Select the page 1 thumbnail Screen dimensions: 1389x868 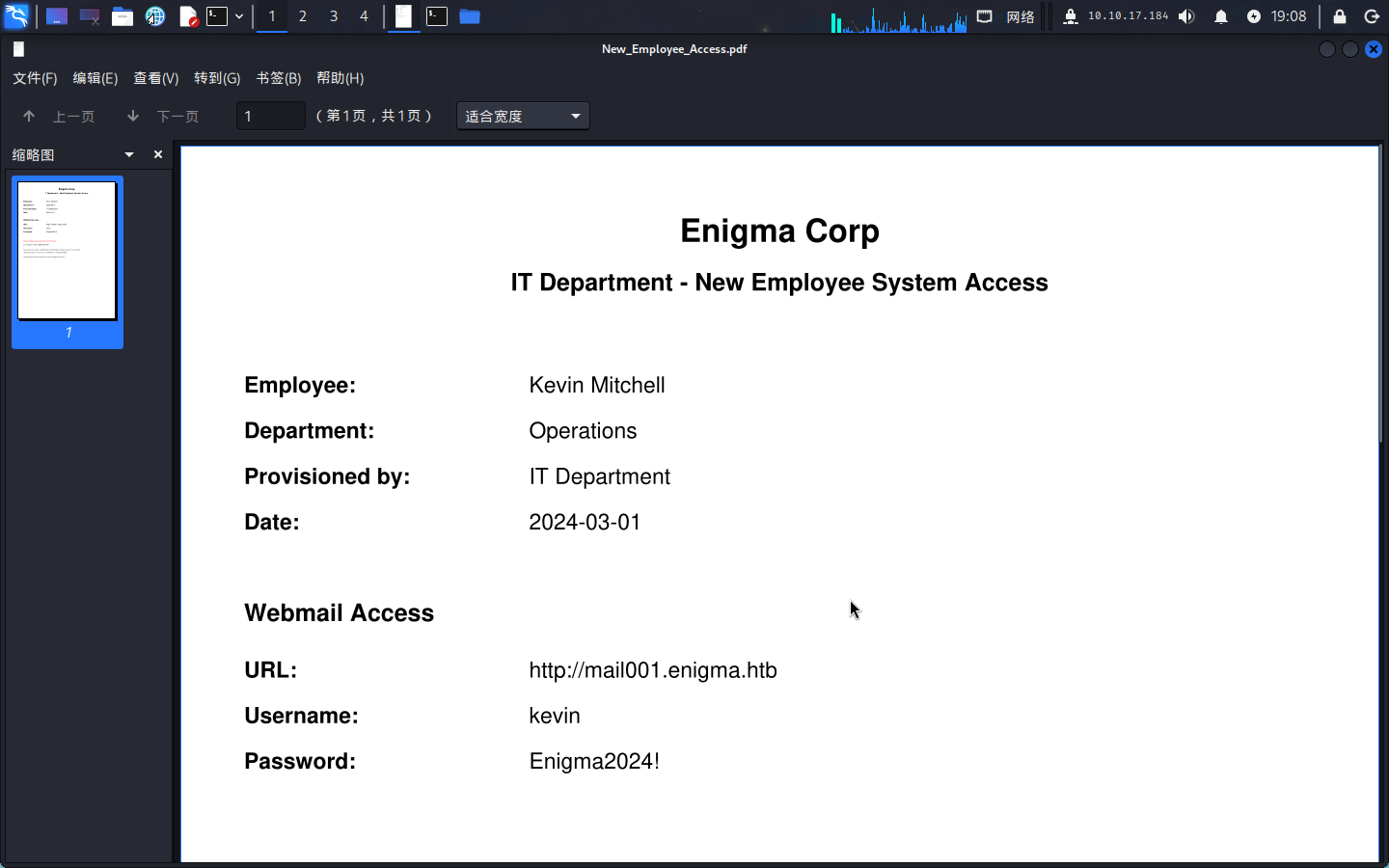[68, 261]
